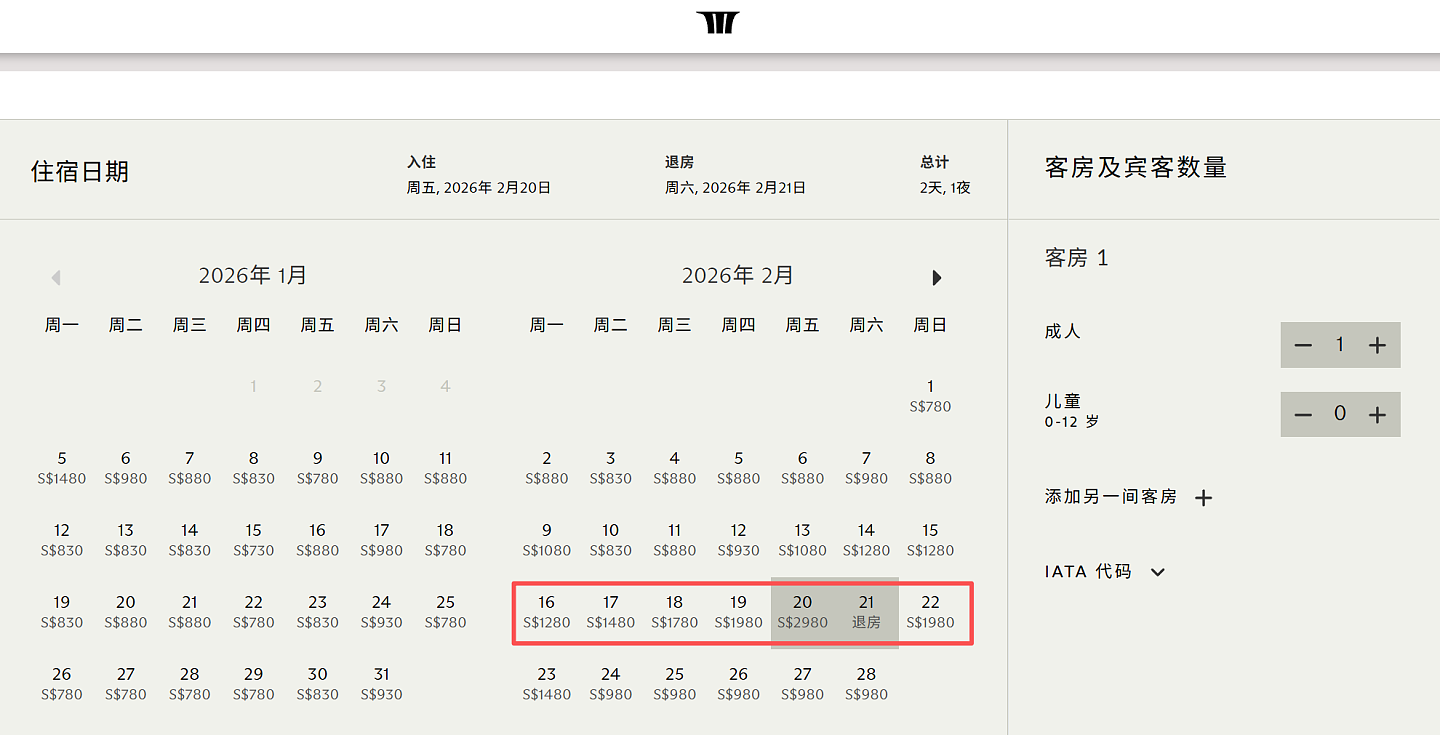
Task: Choose January 22 in the calendar
Action: pyautogui.click(x=254, y=612)
